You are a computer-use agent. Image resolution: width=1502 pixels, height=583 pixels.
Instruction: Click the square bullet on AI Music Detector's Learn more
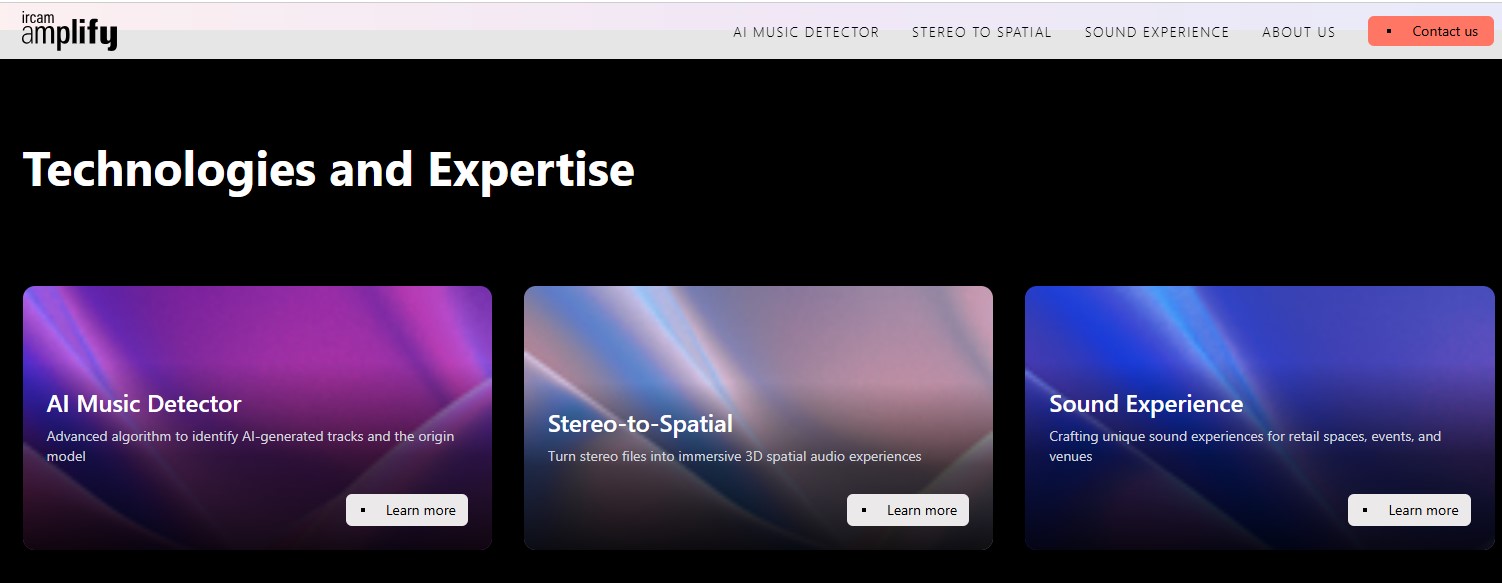pos(363,510)
